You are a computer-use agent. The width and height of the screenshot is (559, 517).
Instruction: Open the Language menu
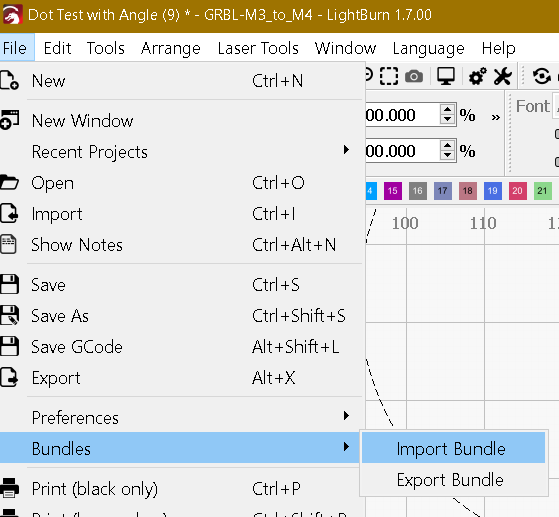(429, 48)
